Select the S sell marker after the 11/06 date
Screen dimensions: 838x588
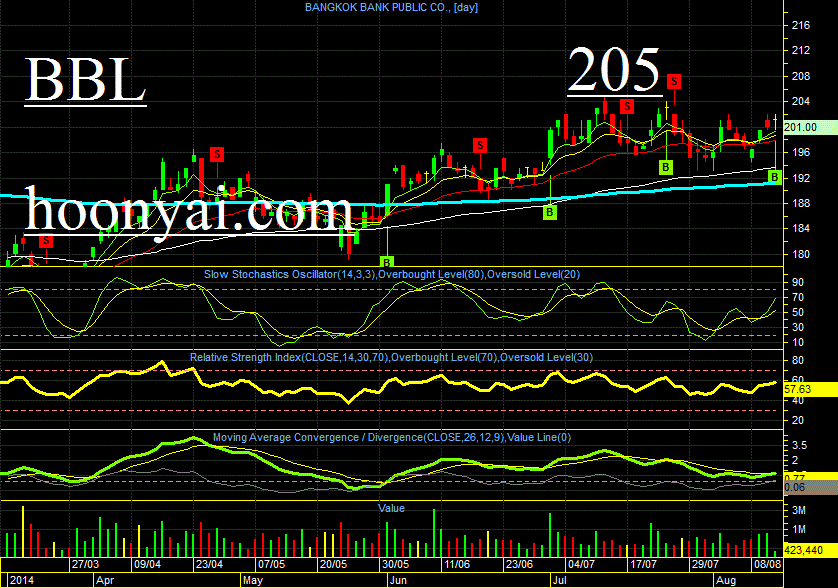coord(480,145)
